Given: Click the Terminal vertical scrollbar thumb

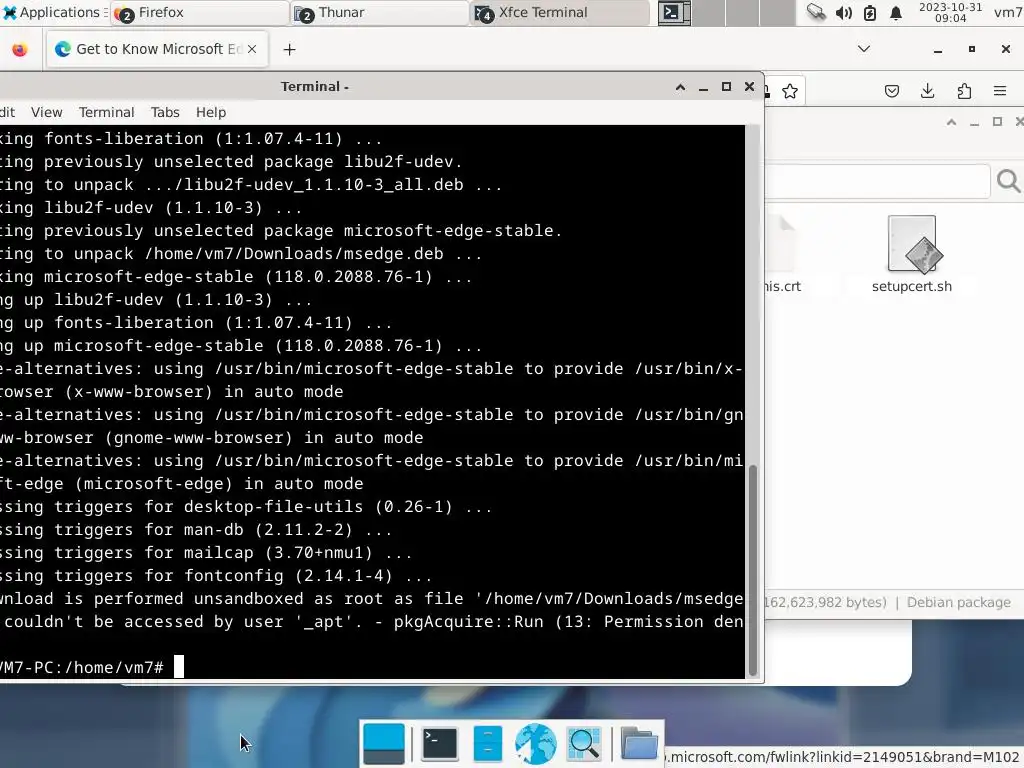Looking at the screenshot, I should 752,570.
